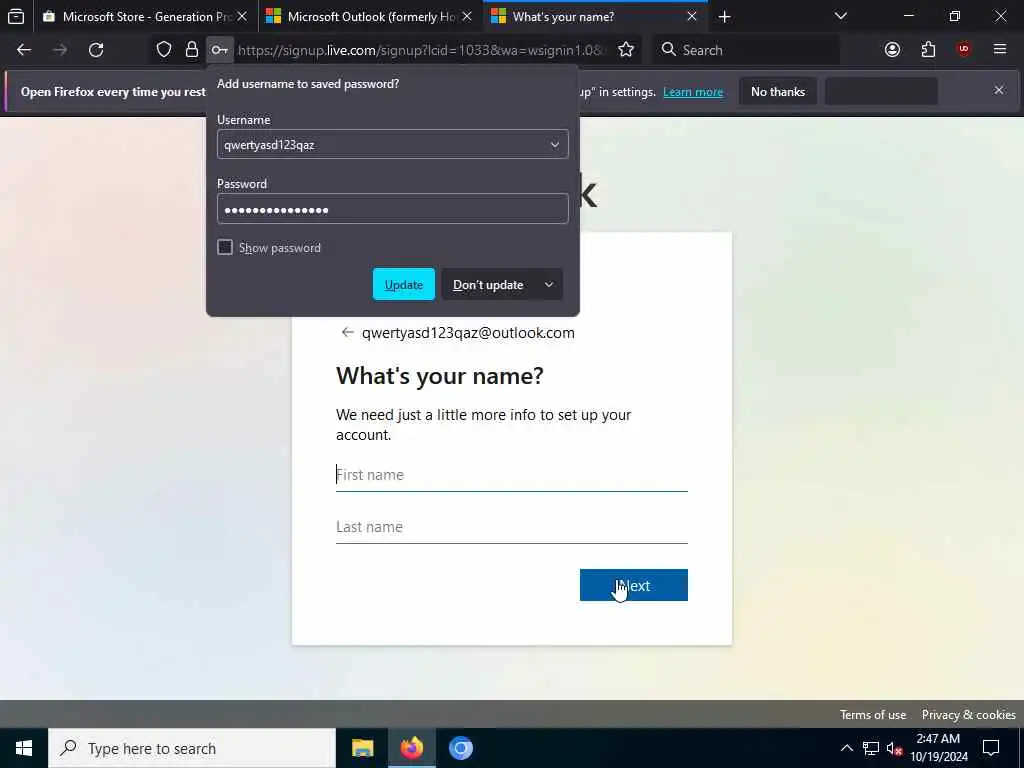Viewport: 1024px width, 768px height.
Task: Open a new browser tab
Action: 724,16
